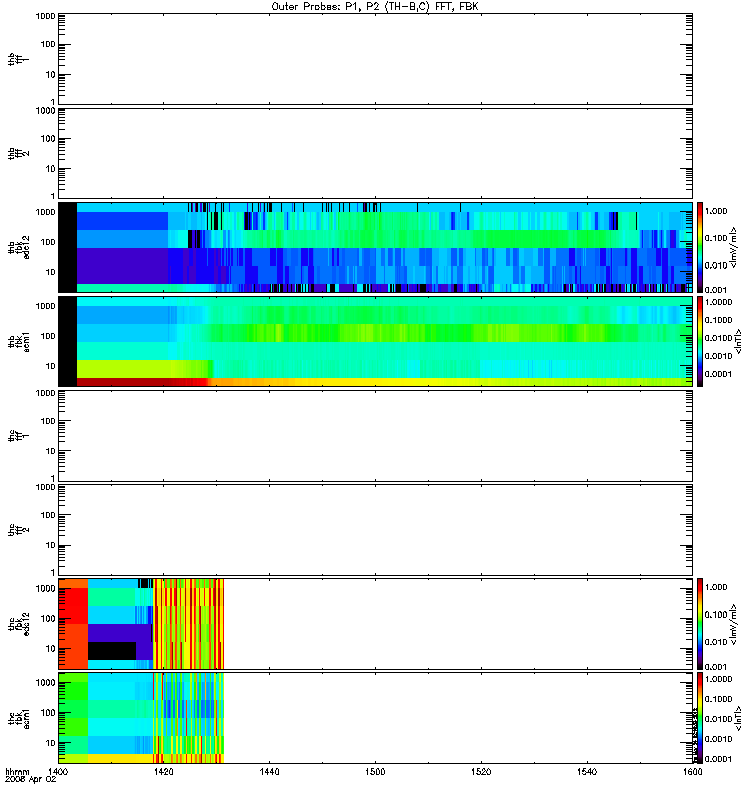Click the '1440' time axis label
The height and width of the screenshot is (800, 750).
(x=269, y=771)
